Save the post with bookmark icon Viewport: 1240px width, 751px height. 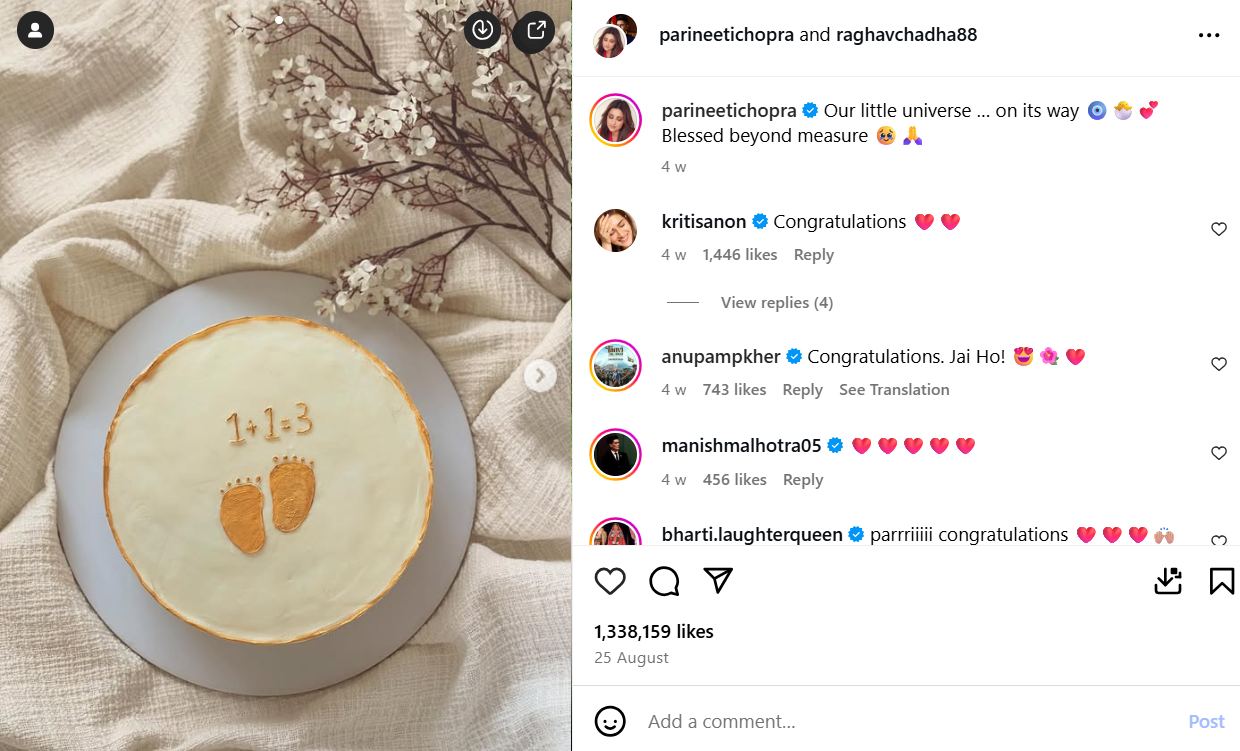(1221, 581)
